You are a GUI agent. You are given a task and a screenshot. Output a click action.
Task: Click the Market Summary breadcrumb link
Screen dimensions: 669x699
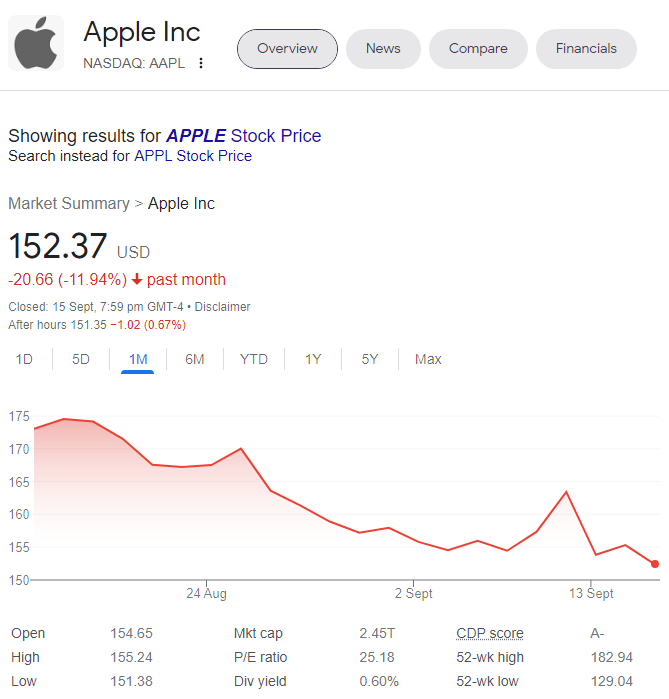tap(69, 204)
